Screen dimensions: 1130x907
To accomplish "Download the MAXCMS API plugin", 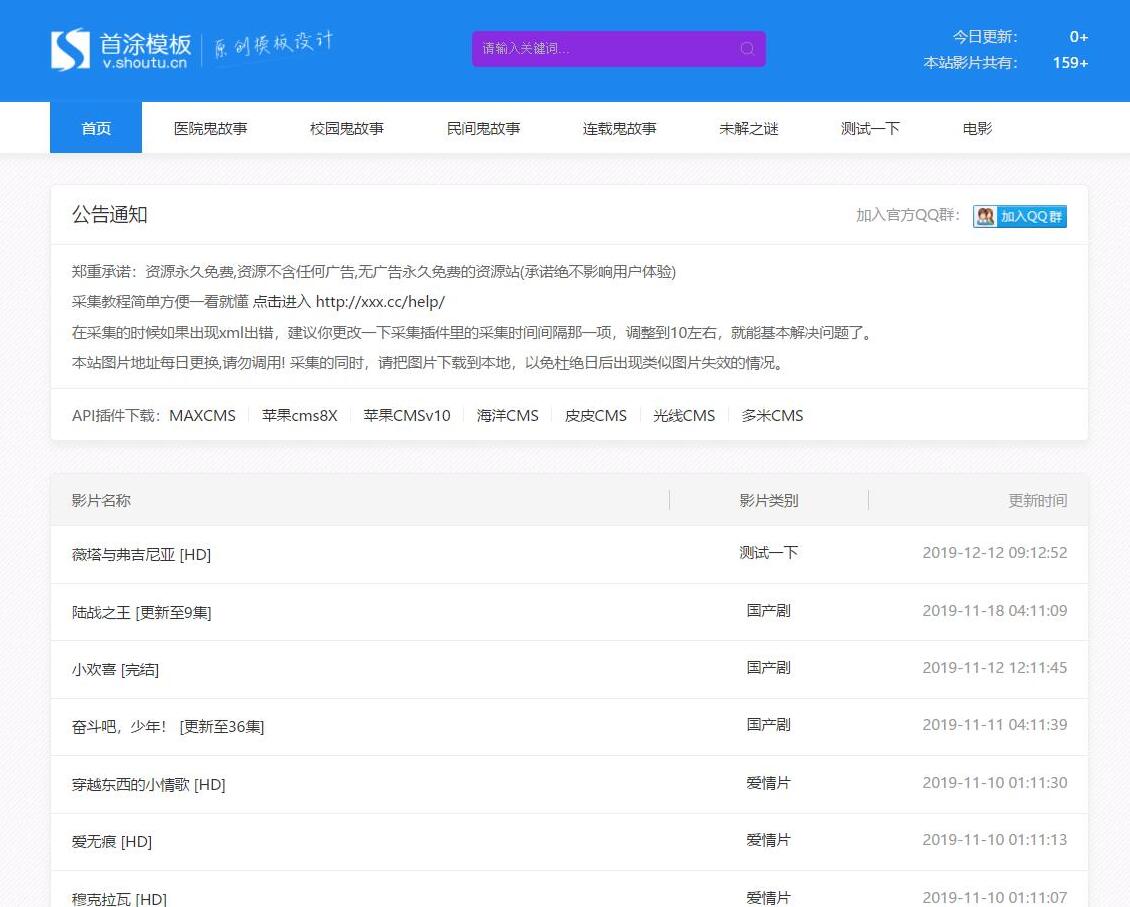I will coord(203,416).
